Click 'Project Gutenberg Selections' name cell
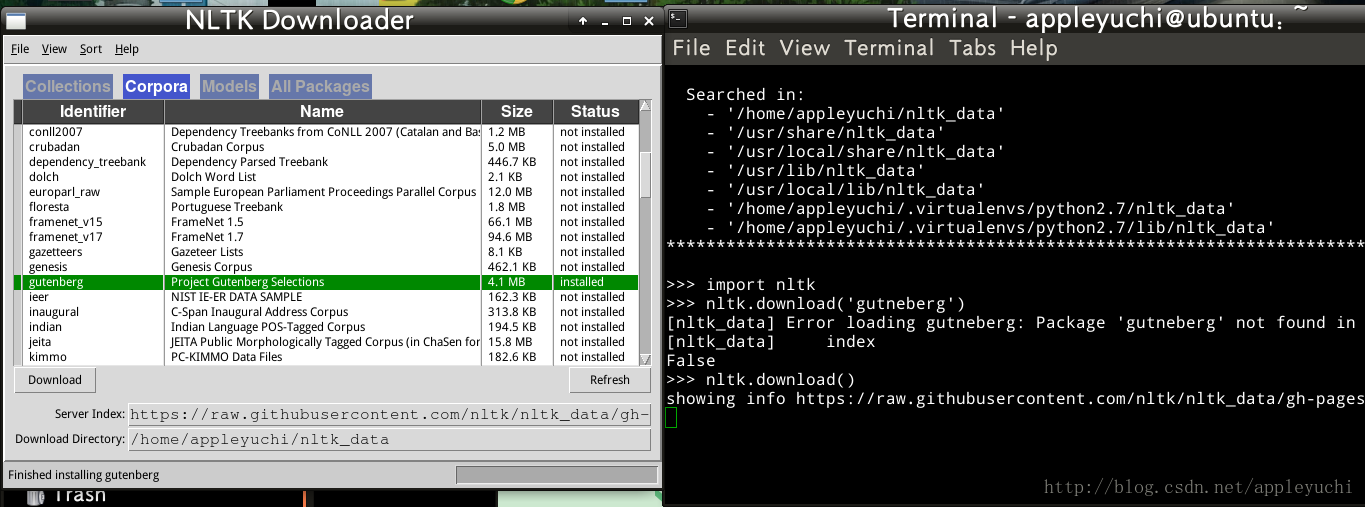The image size is (1365, 507). coord(248,282)
